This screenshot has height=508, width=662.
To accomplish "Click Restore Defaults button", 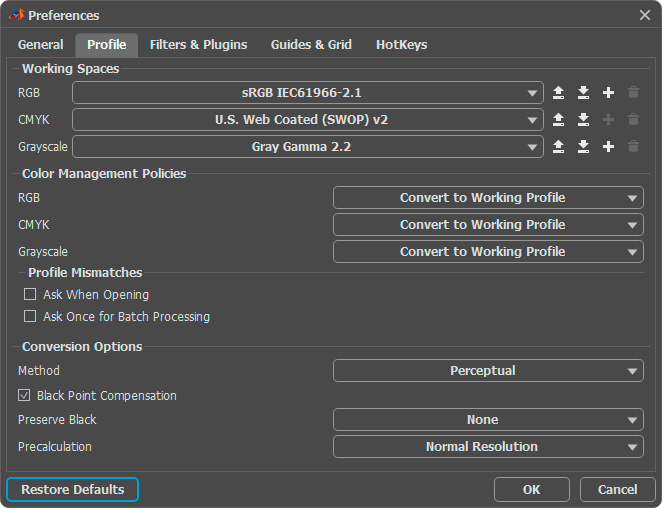I will click(x=73, y=489).
